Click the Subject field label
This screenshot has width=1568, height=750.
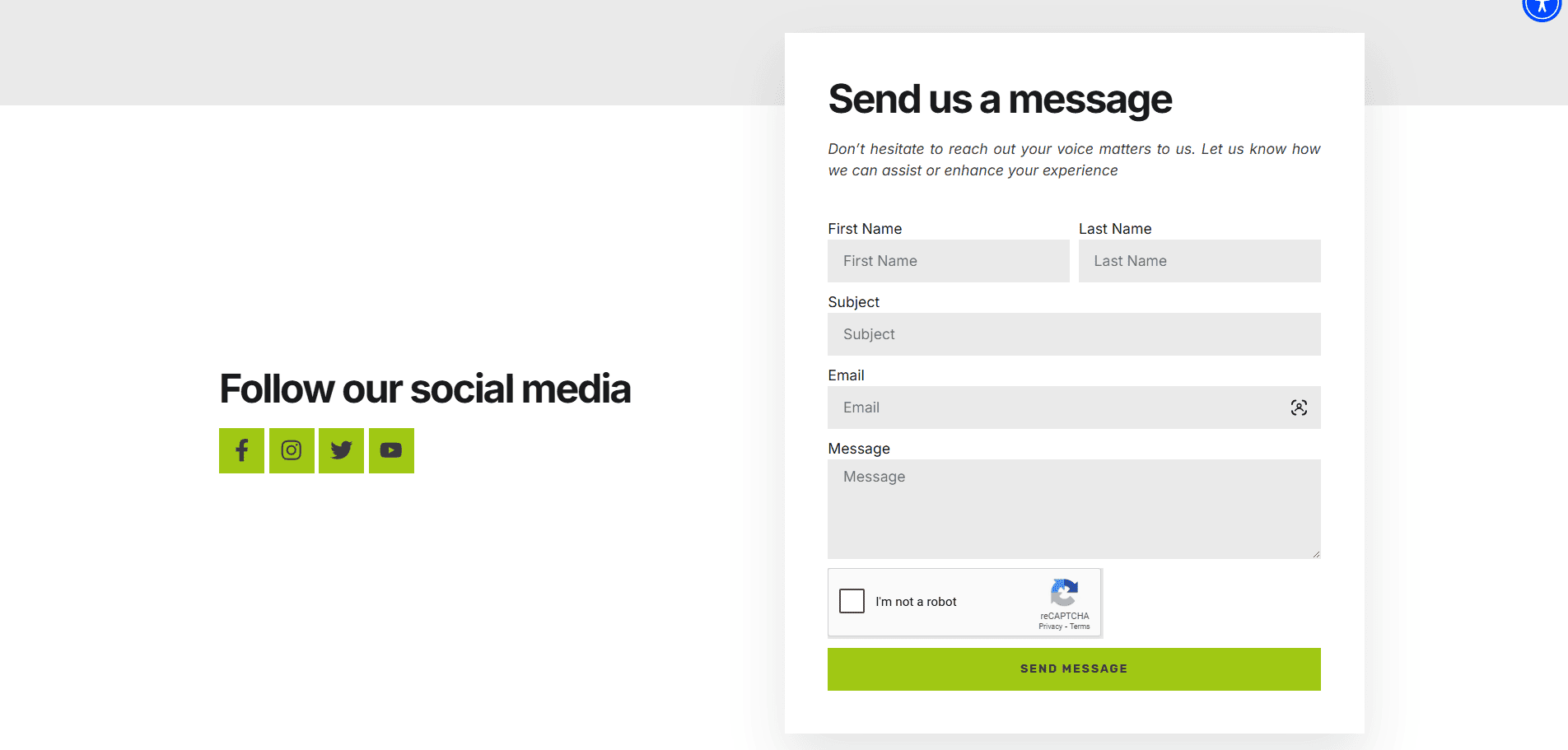[x=853, y=302]
